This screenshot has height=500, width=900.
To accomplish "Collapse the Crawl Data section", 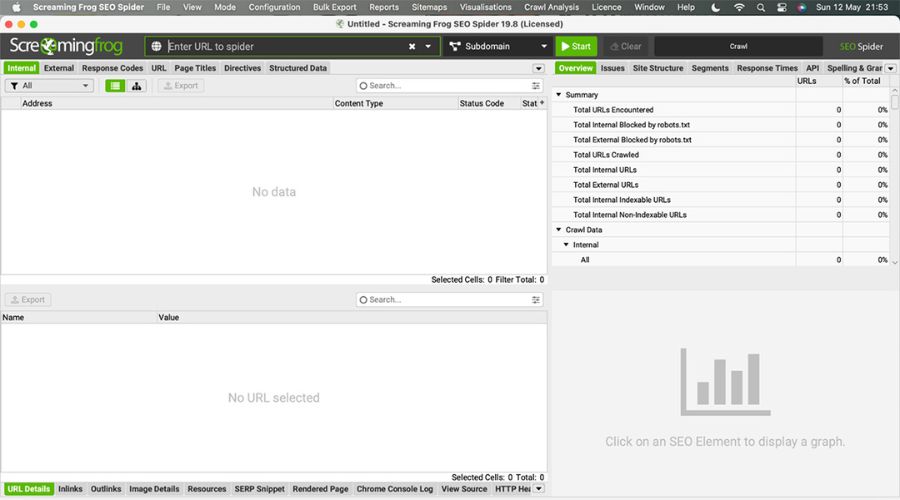I will pyautogui.click(x=559, y=230).
